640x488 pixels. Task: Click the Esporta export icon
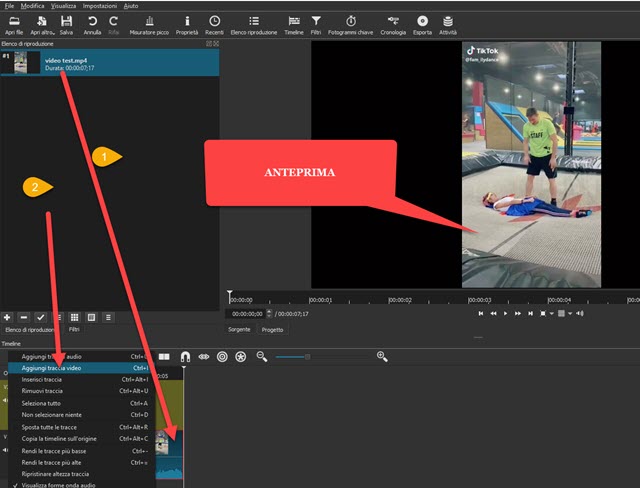[x=422, y=25]
